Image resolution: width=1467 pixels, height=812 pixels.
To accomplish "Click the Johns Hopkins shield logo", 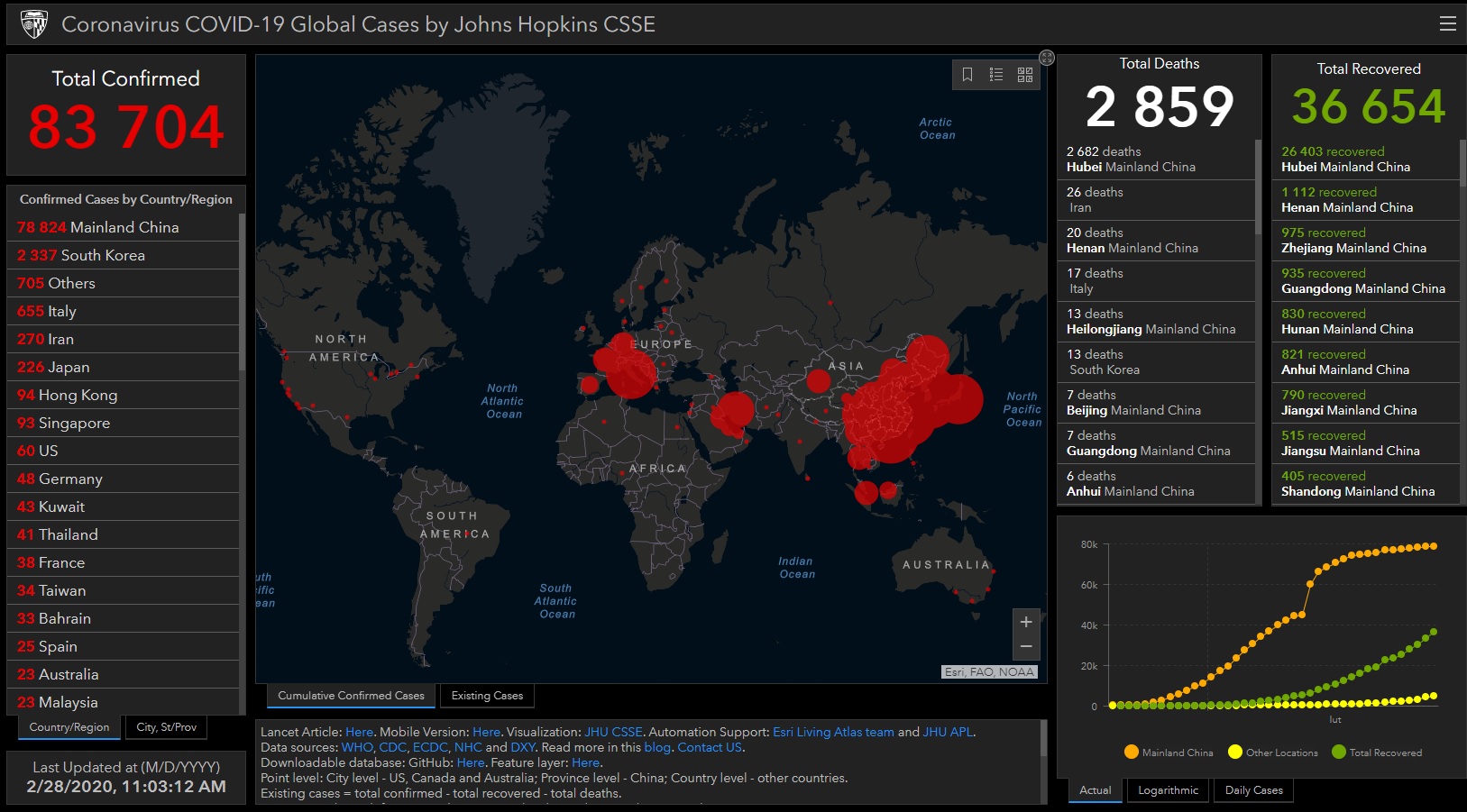I will click(33, 24).
